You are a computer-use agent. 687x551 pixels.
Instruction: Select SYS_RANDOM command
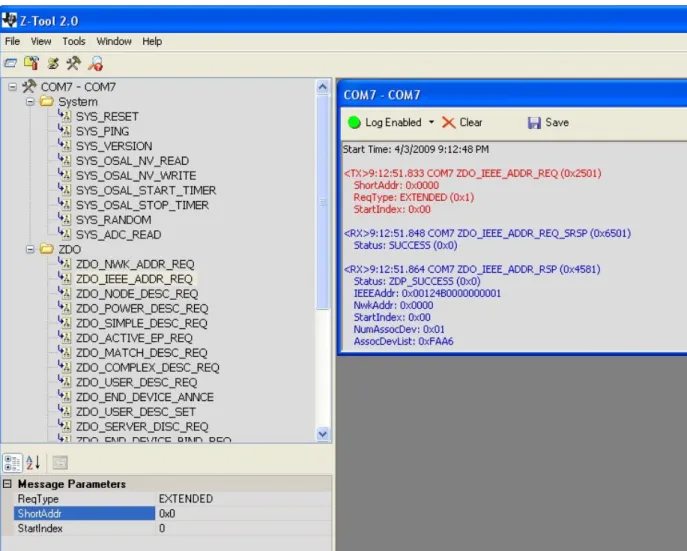[x=113, y=220]
